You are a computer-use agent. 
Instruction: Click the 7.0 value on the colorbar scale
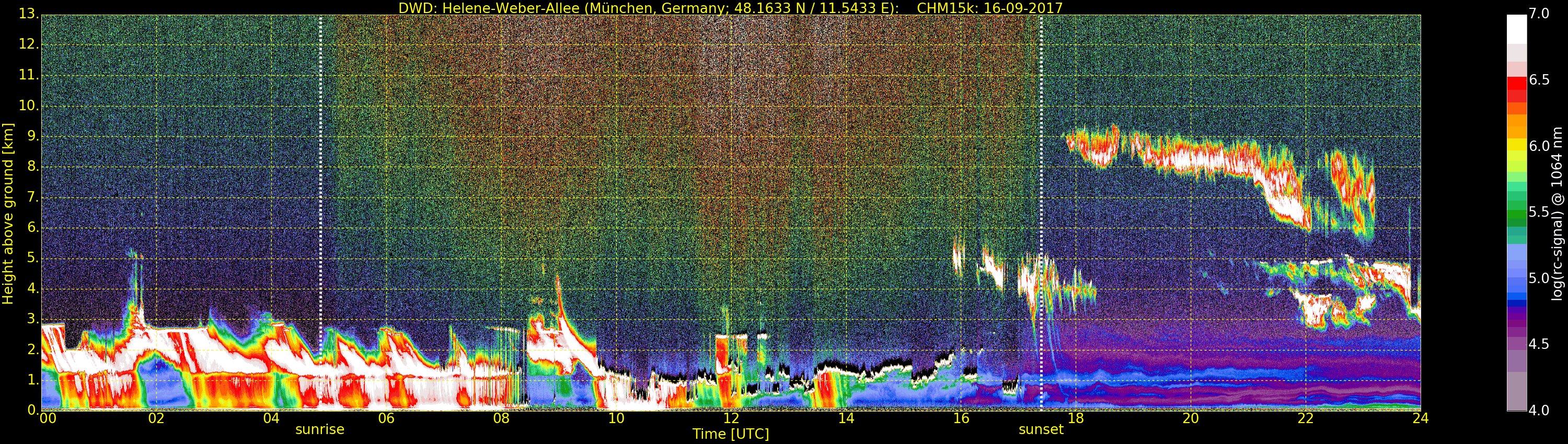[x=1539, y=14]
